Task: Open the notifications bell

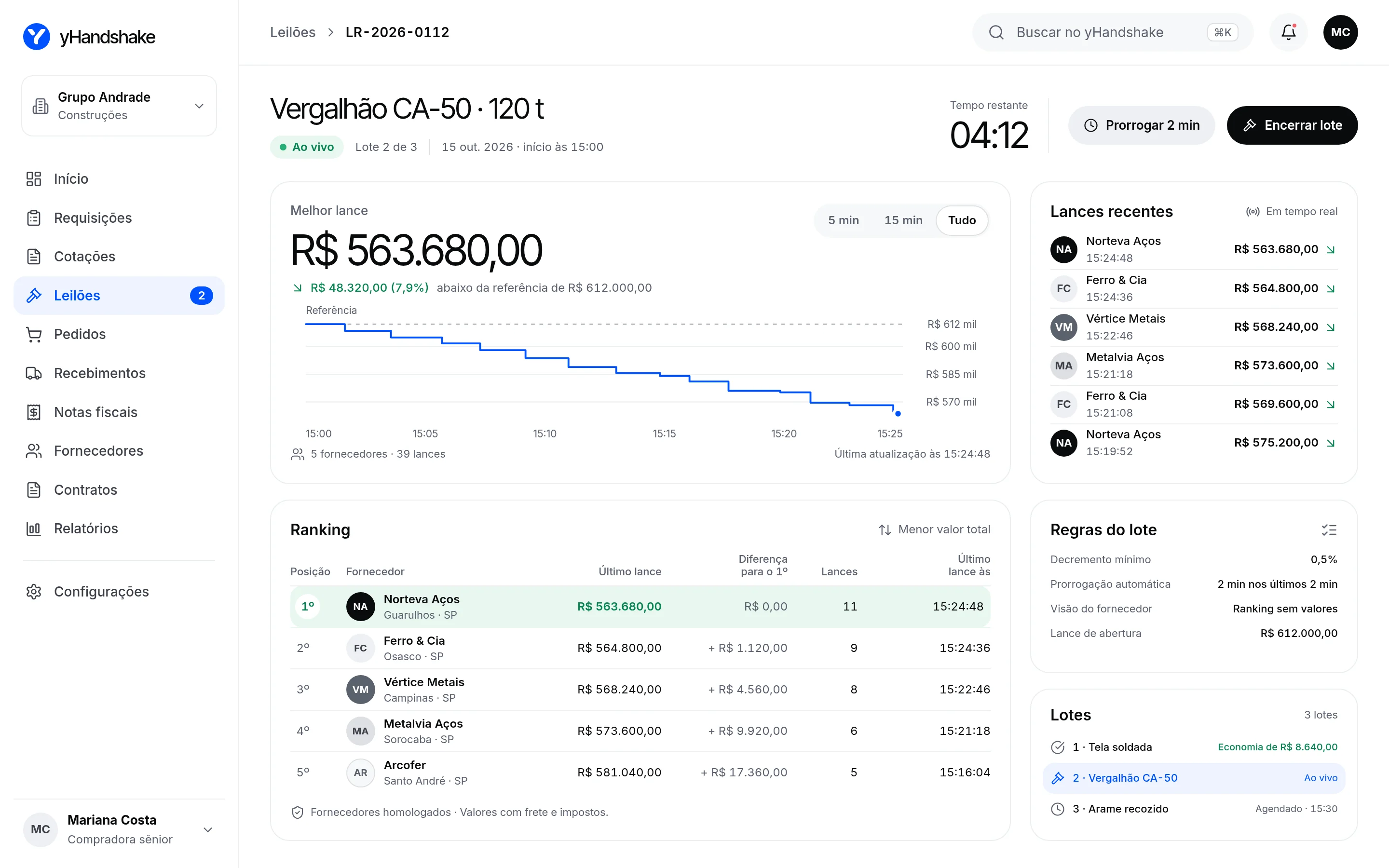Action: pos(1289,32)
